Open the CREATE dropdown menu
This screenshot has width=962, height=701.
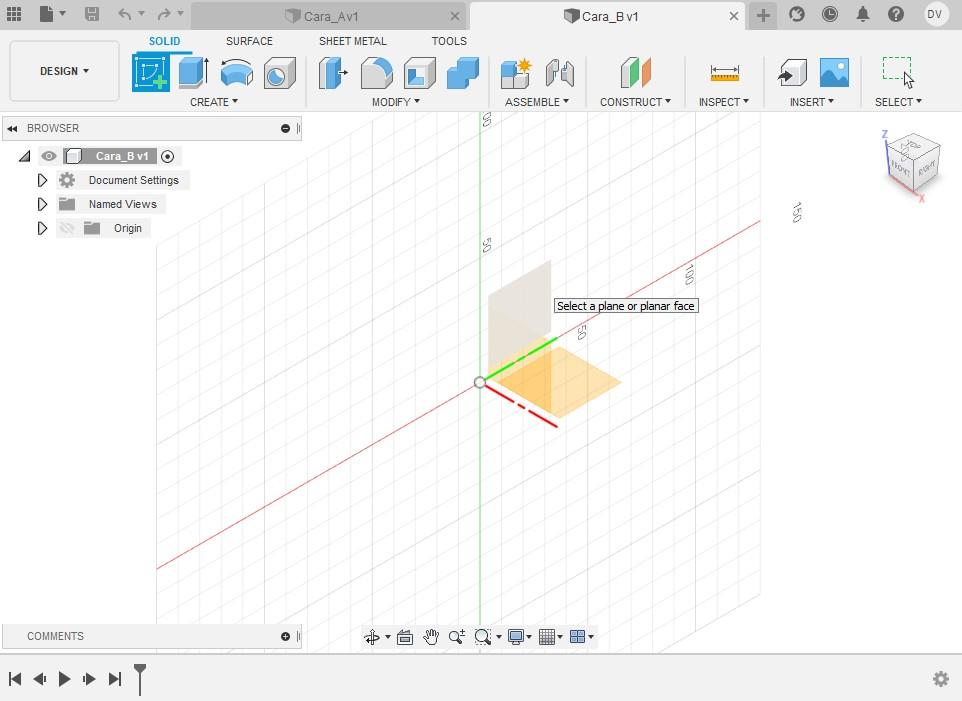coord(214,102)
